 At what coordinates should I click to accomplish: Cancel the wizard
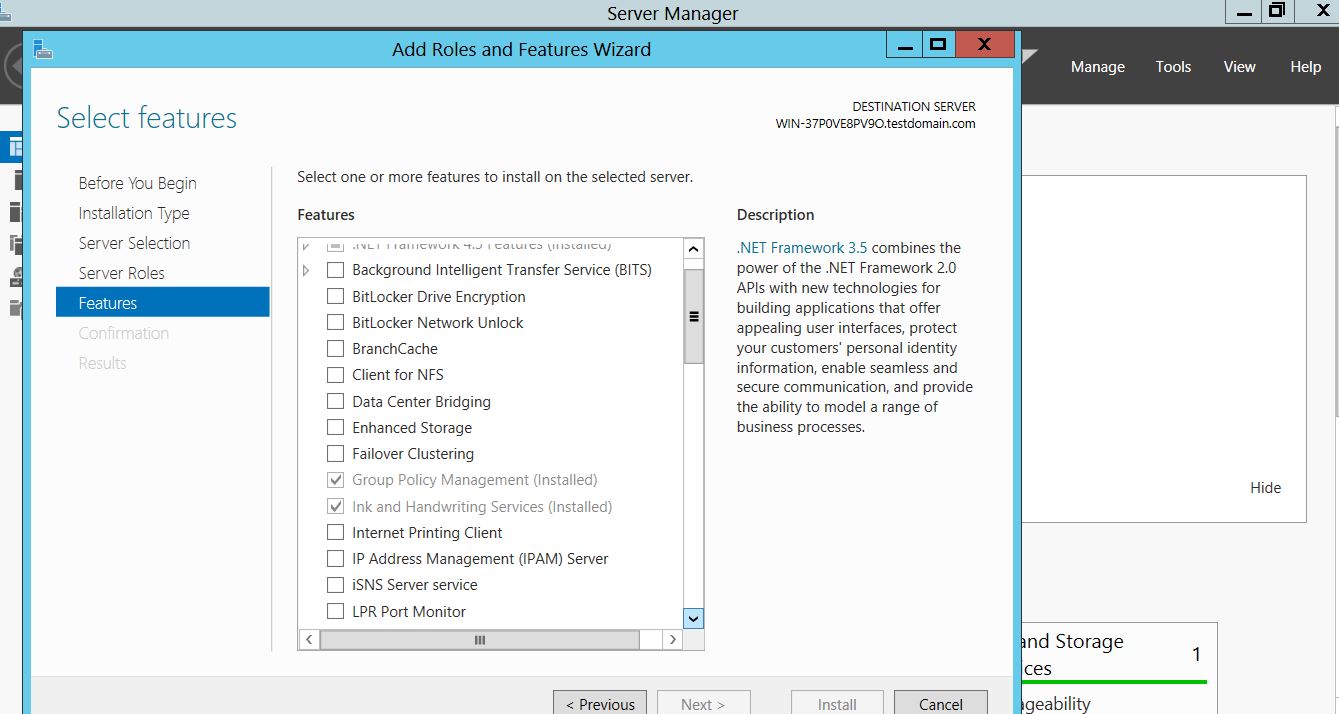point(940,703)
